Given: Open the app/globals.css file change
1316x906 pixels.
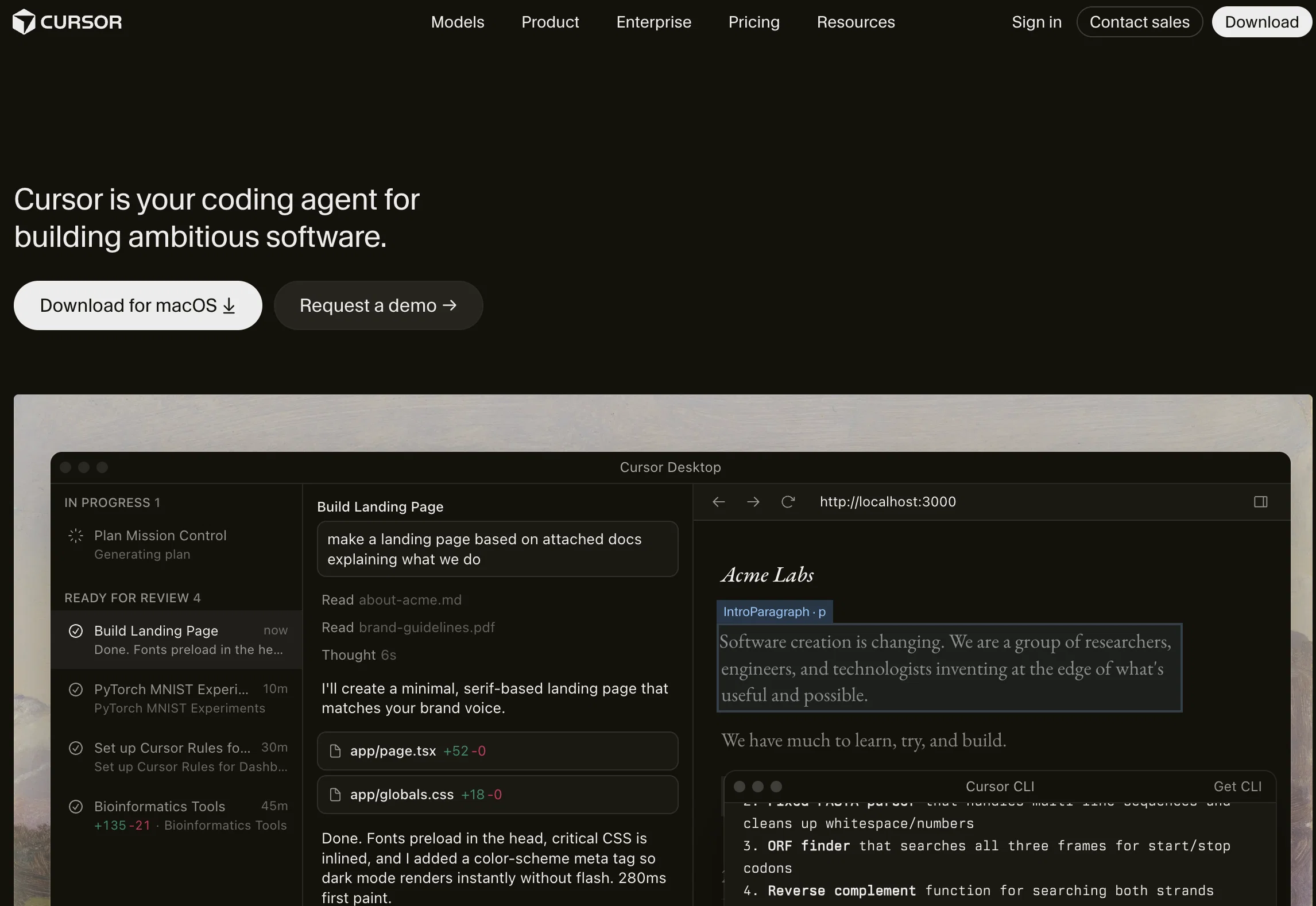Looking at the screenshot, I should [x=497, y=795].
